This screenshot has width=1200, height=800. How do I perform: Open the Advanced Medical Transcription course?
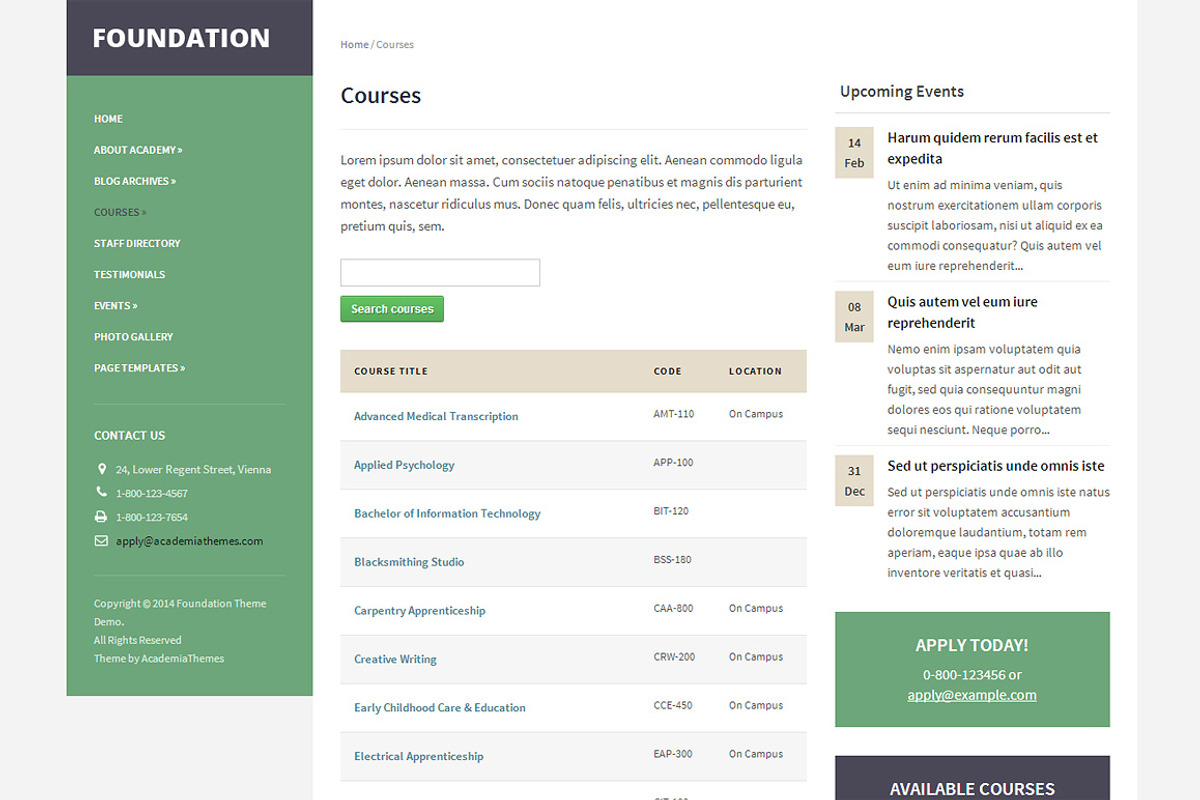tap(436, 416)
